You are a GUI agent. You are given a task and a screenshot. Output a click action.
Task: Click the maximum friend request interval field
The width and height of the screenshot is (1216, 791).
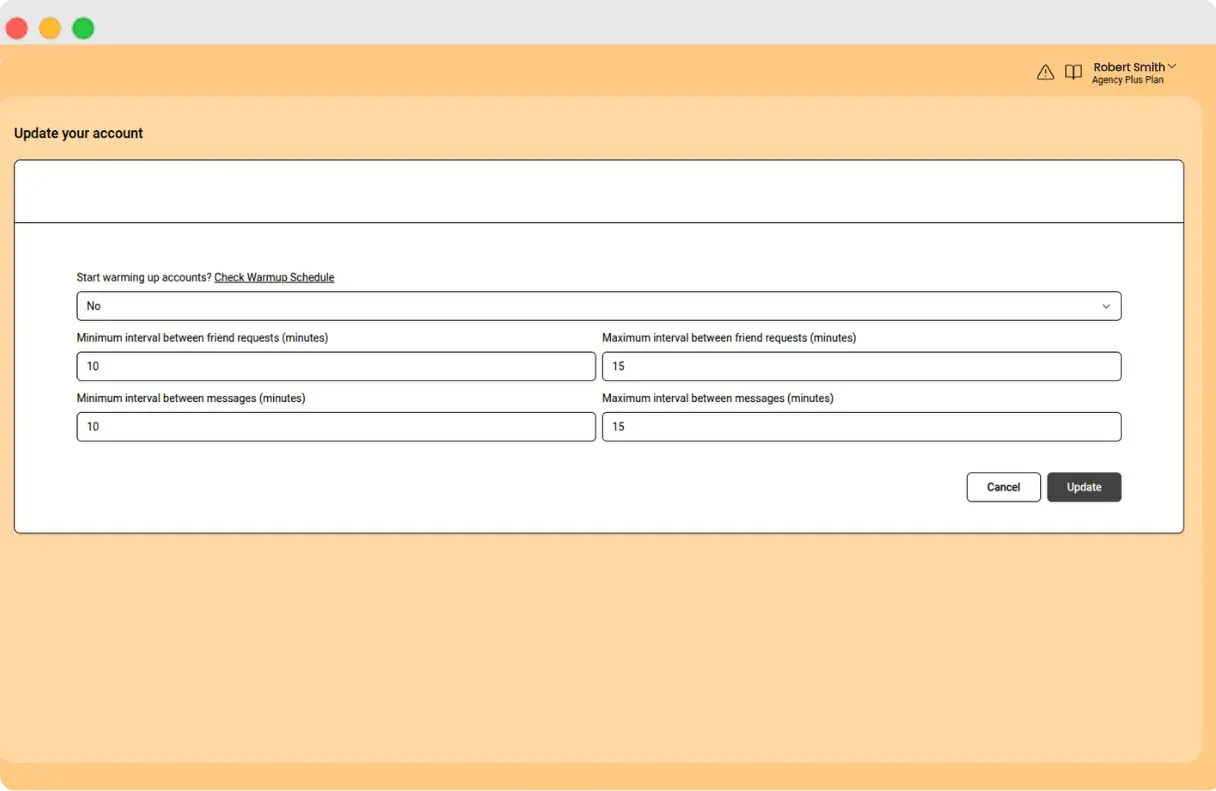[x=861, y=366]
